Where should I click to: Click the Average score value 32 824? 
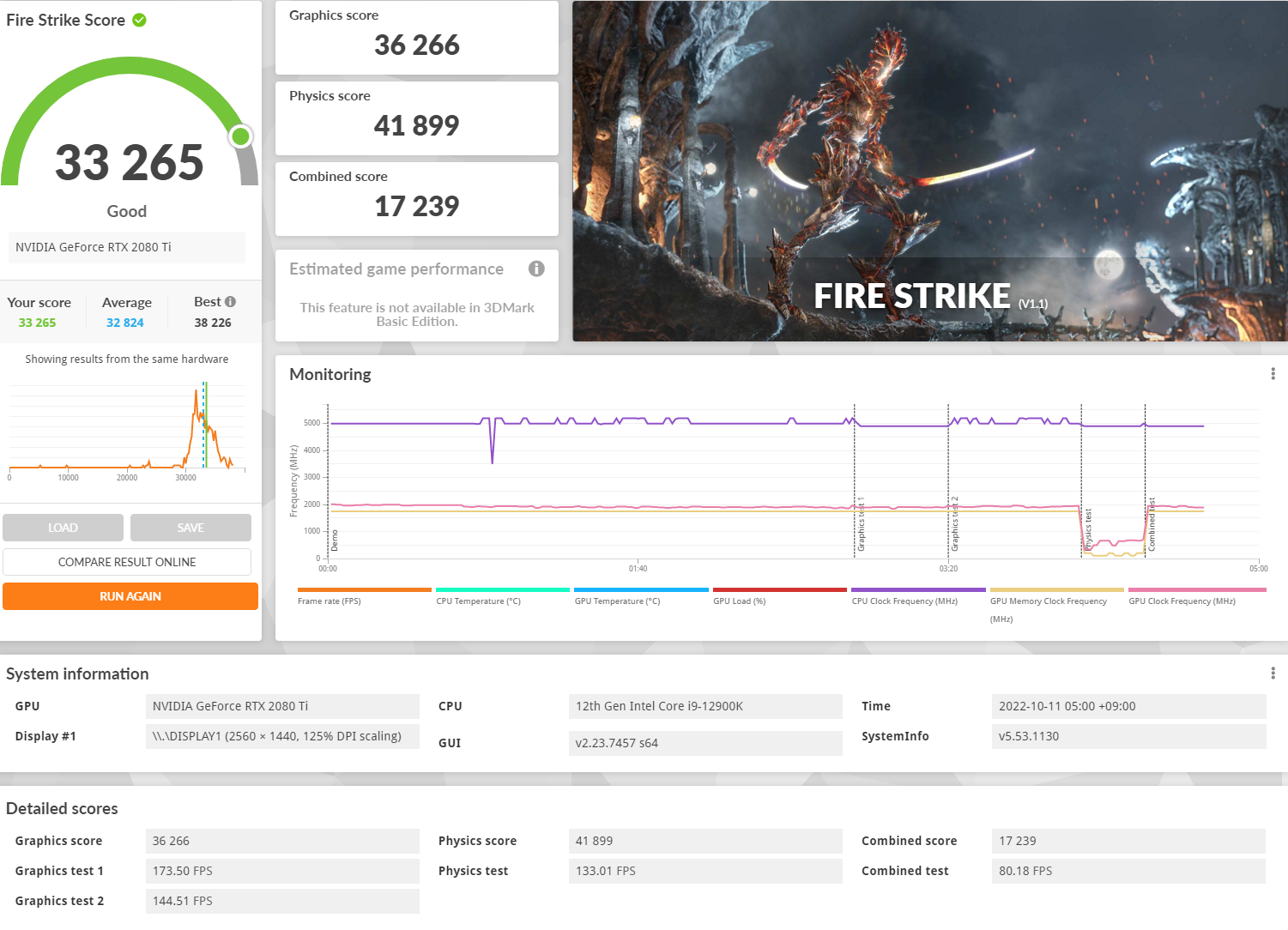pos(125,323)
